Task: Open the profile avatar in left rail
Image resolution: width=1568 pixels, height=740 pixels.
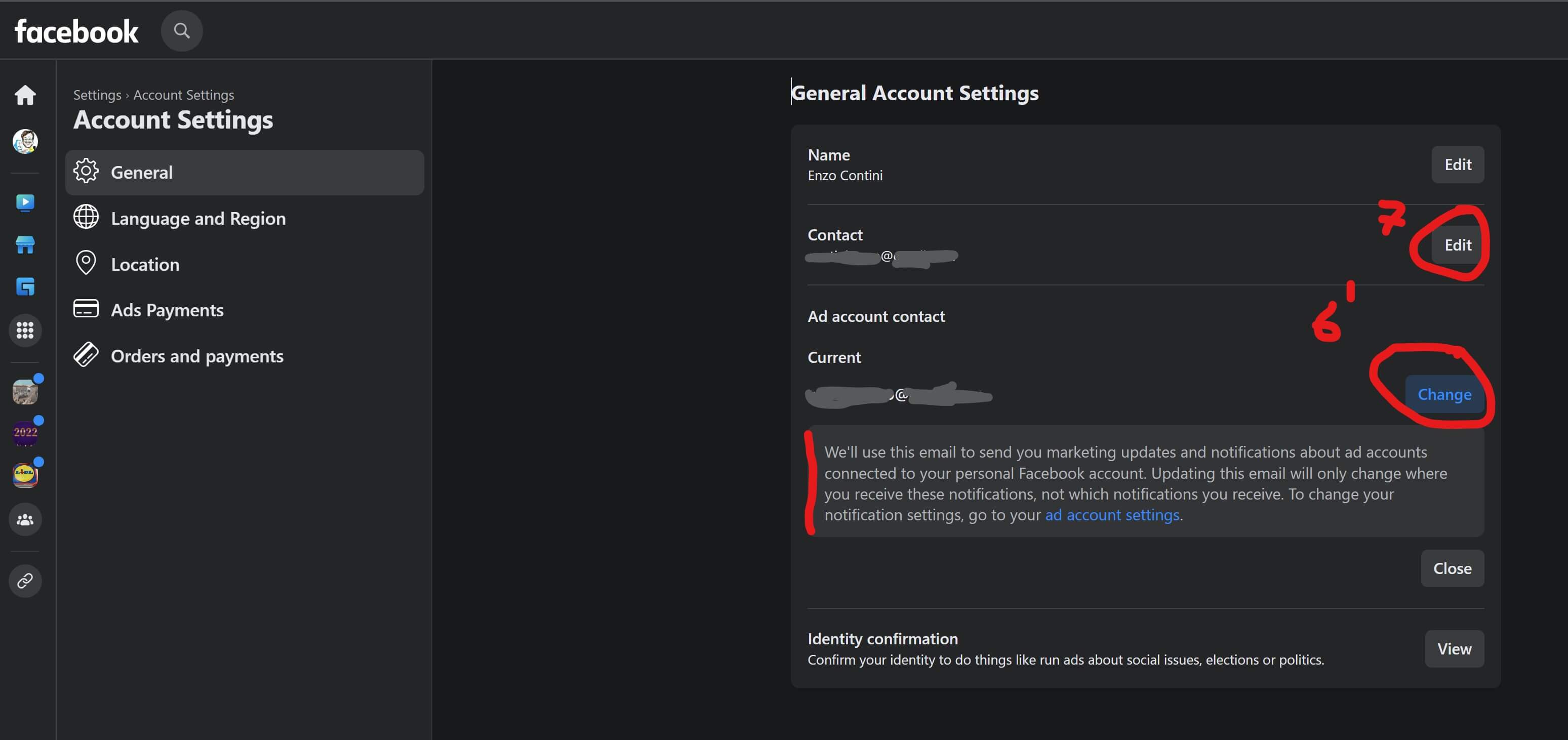Action: 25,141
